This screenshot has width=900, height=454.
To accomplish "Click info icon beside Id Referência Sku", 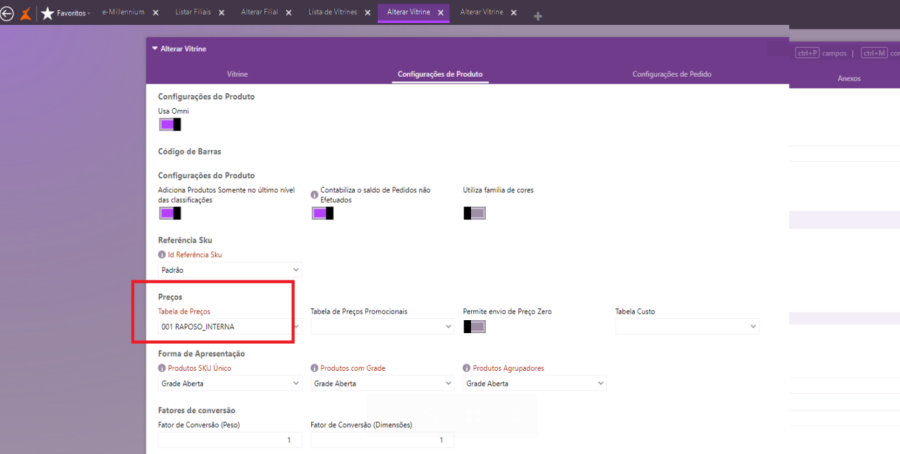I will (x=162, y=255).
